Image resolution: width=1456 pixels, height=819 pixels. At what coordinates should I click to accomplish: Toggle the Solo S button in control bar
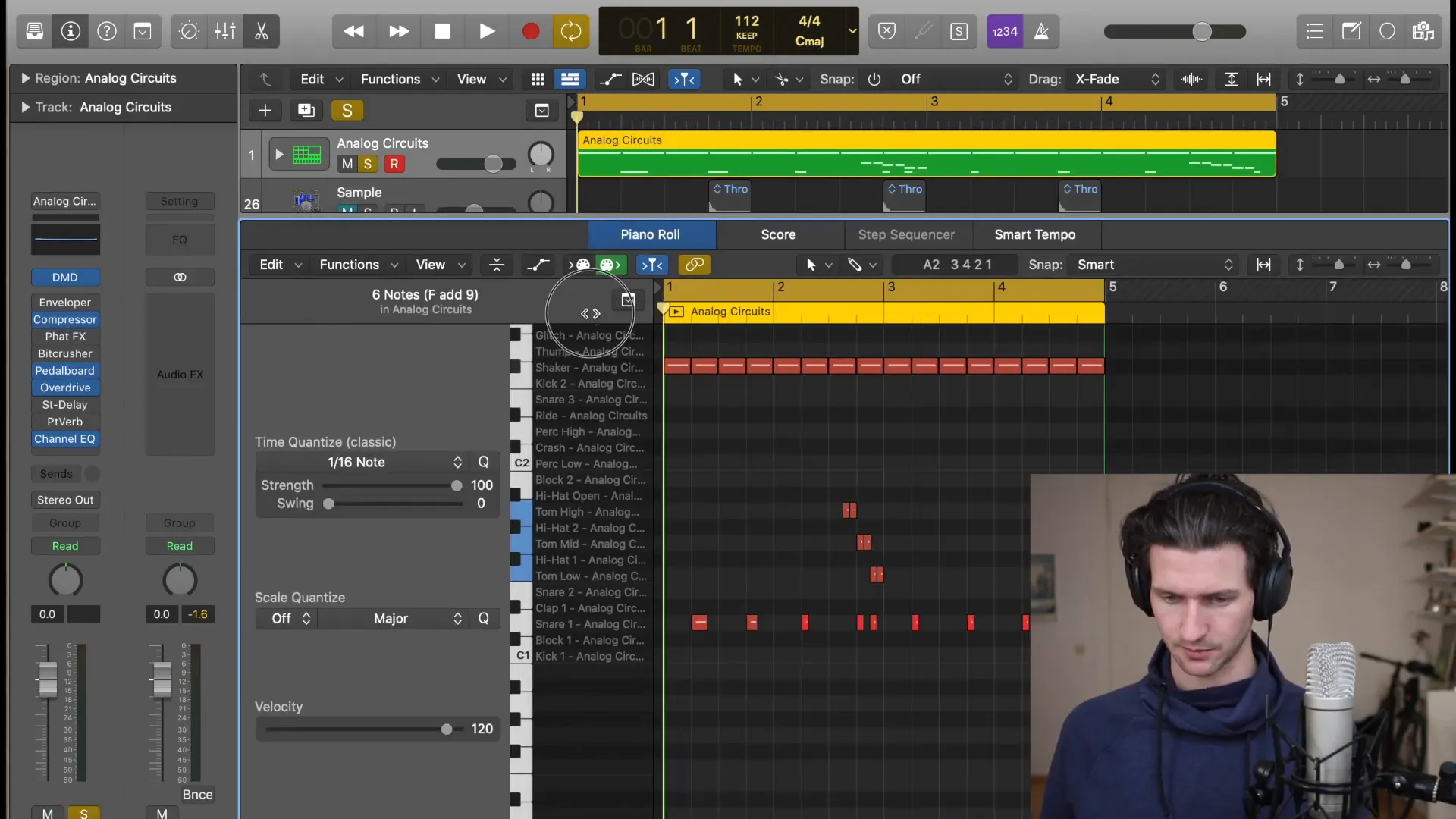tap(959, 31)
